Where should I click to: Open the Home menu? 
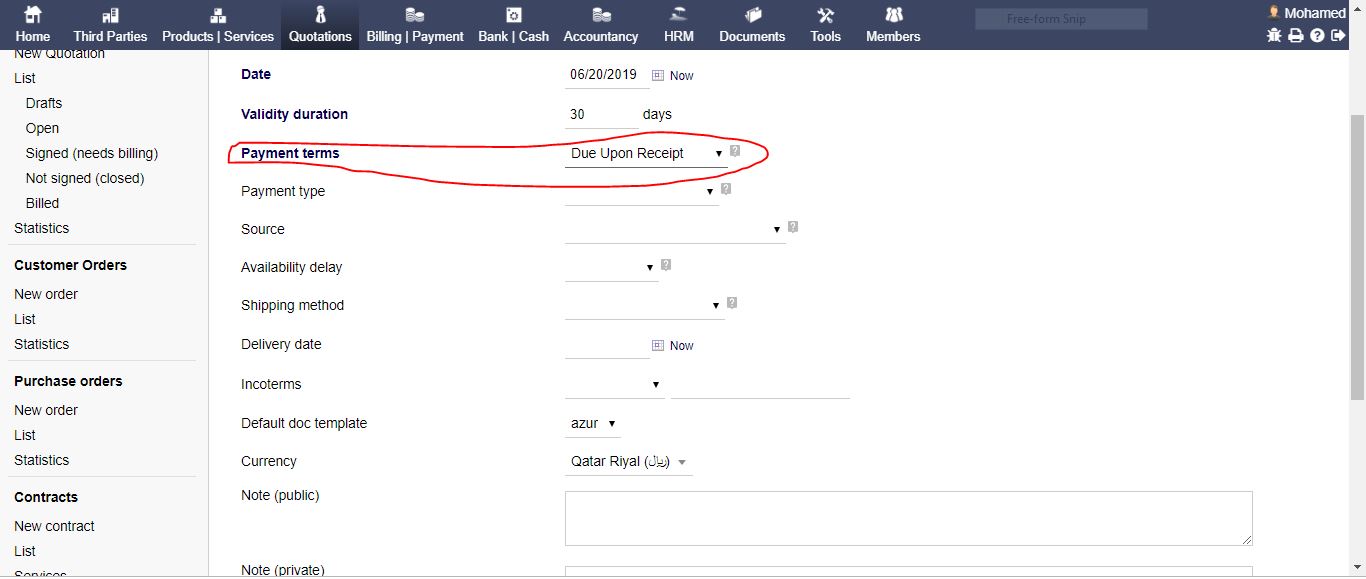pyautogui.click(x=33, y=25)
